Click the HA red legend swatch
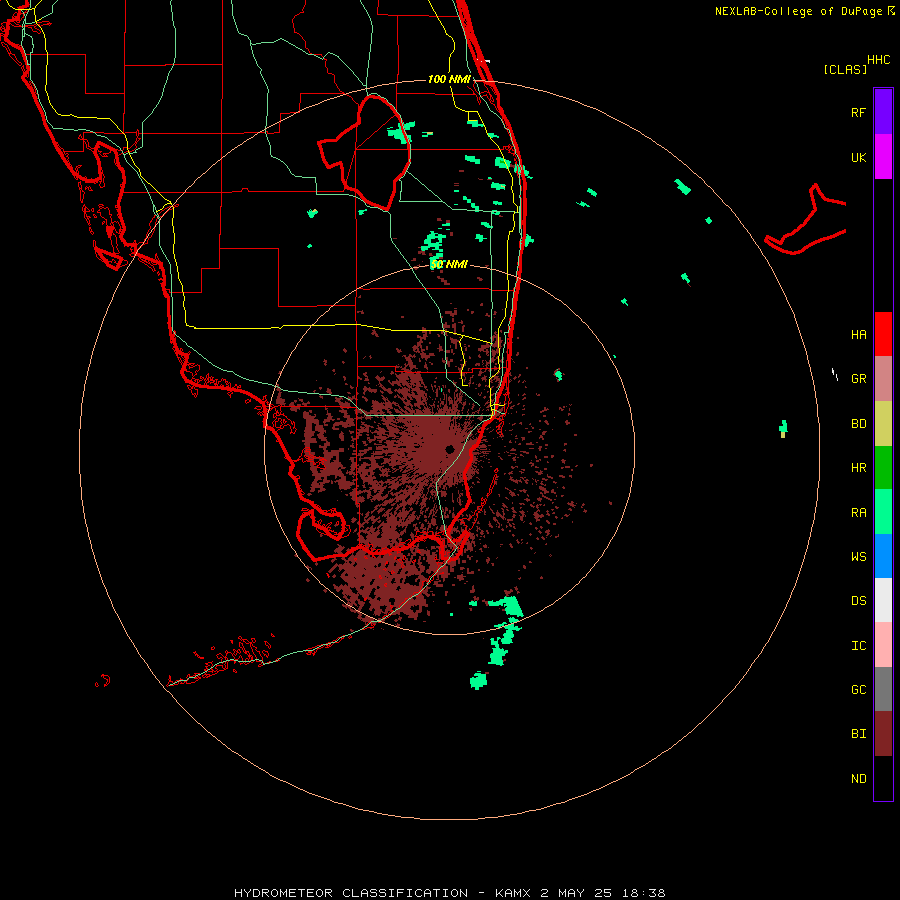This screenshot has width=900, height=900. pos(883,334)
